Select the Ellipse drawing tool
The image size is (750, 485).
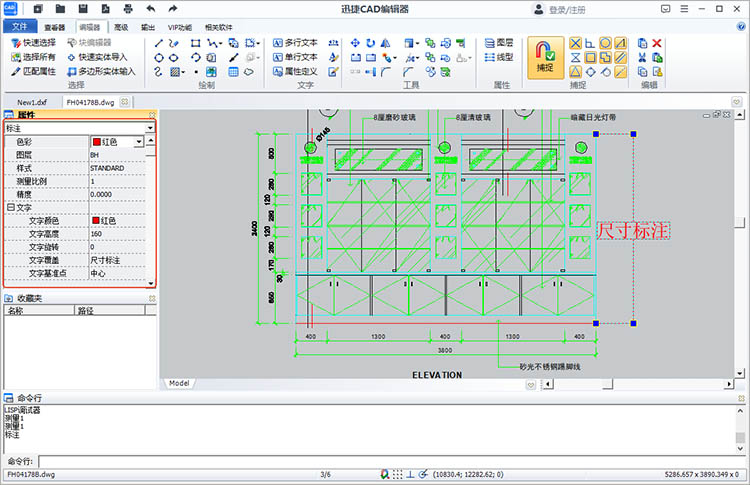pyautogui.click(x=174, y=58)
